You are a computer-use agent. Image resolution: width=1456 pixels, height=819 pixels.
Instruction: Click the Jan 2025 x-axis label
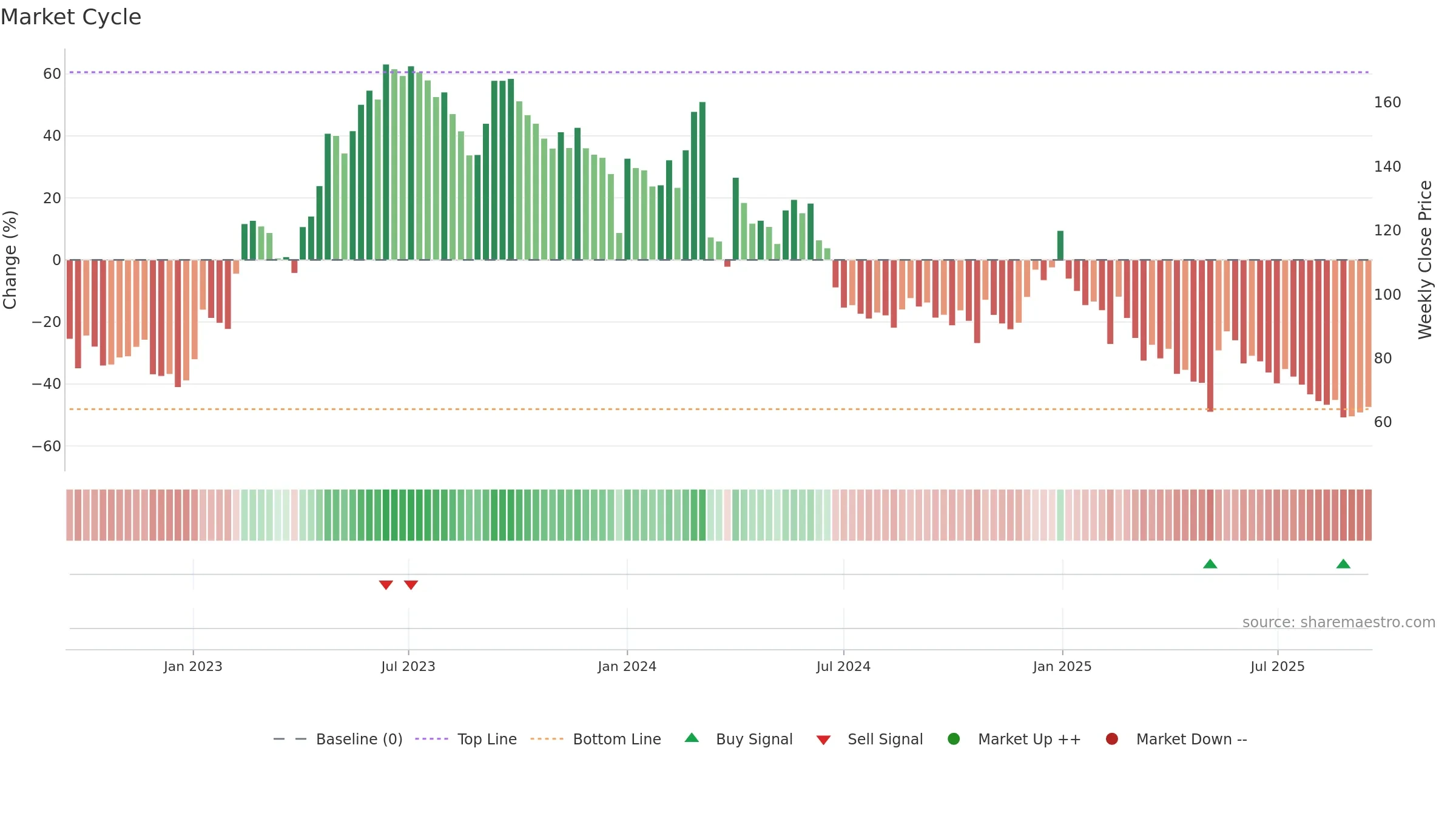point(1062,667)
